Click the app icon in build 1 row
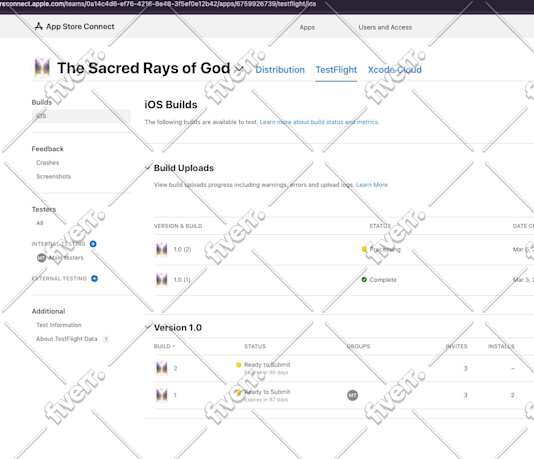Screen dimensions: 534x459 (162, 395)
